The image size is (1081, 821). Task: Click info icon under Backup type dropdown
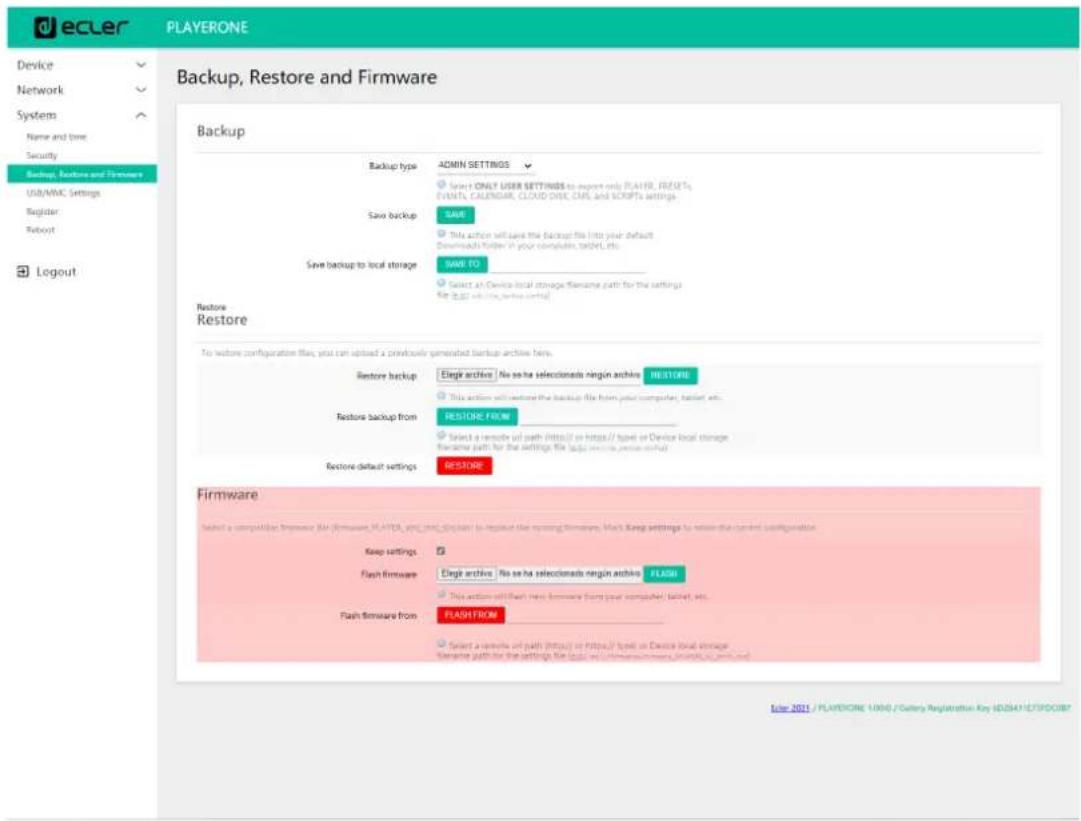[x=442, y=185]
